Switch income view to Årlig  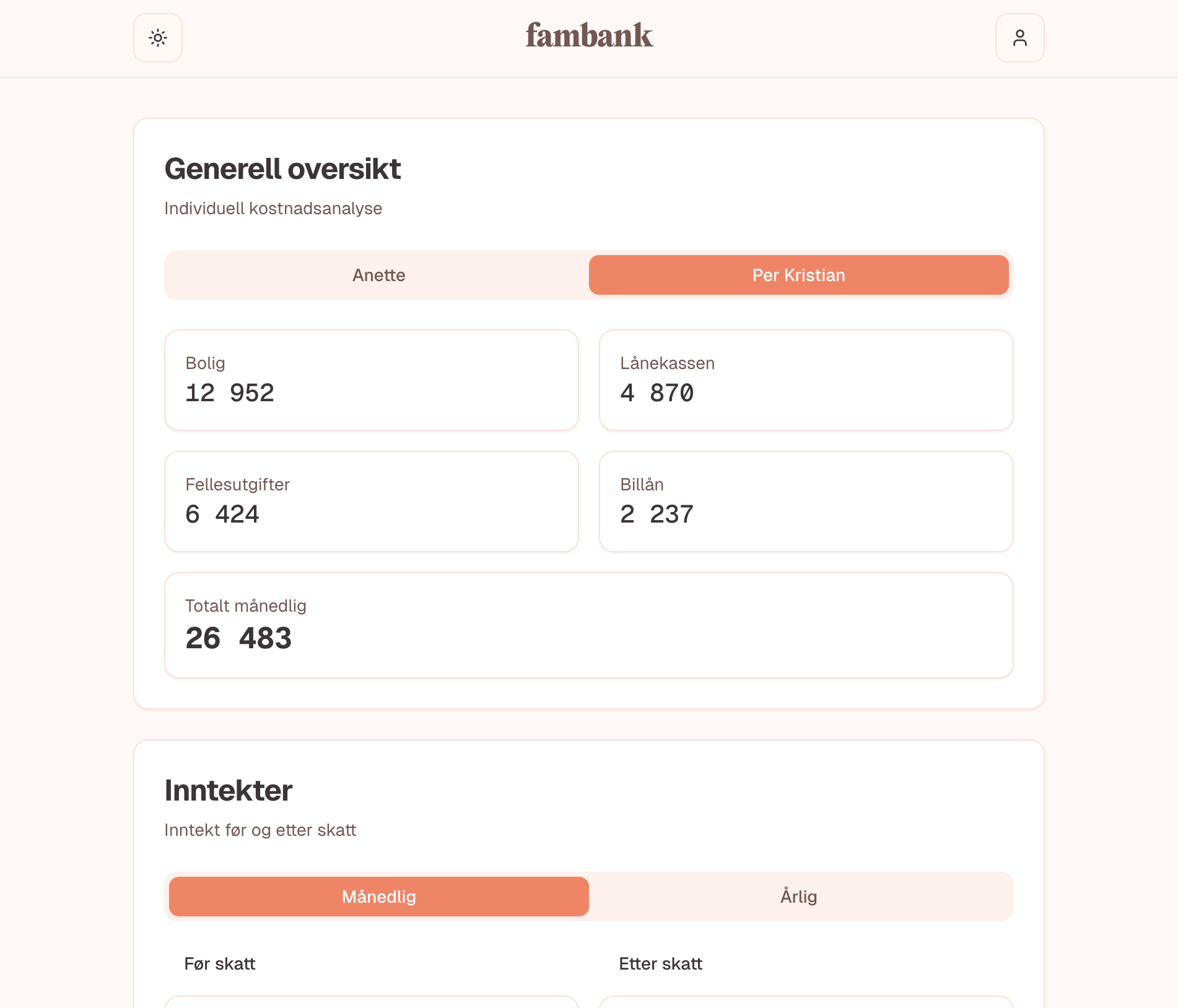pyautogui.click(x=798, y=897)
